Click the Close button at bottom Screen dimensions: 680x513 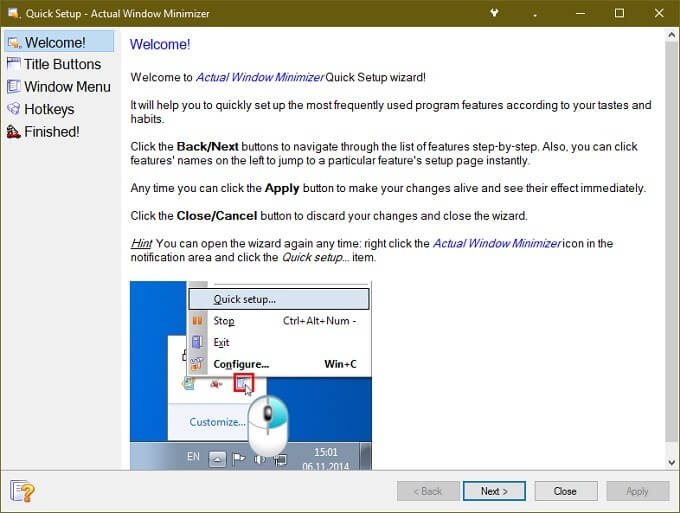(566, 491)
